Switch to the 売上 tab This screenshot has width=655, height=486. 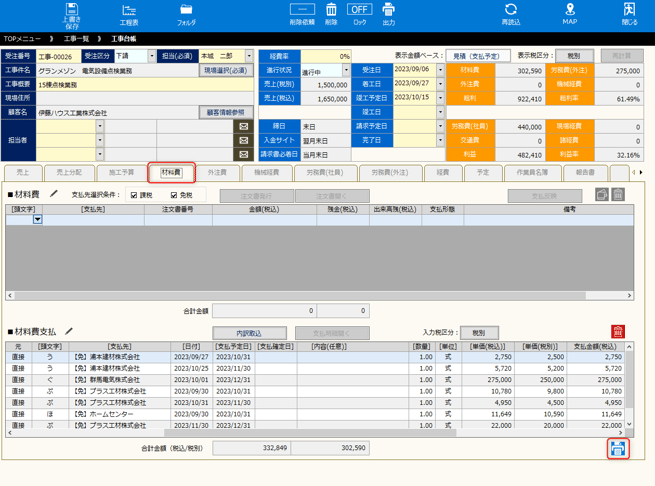click(x=23, y=173)
